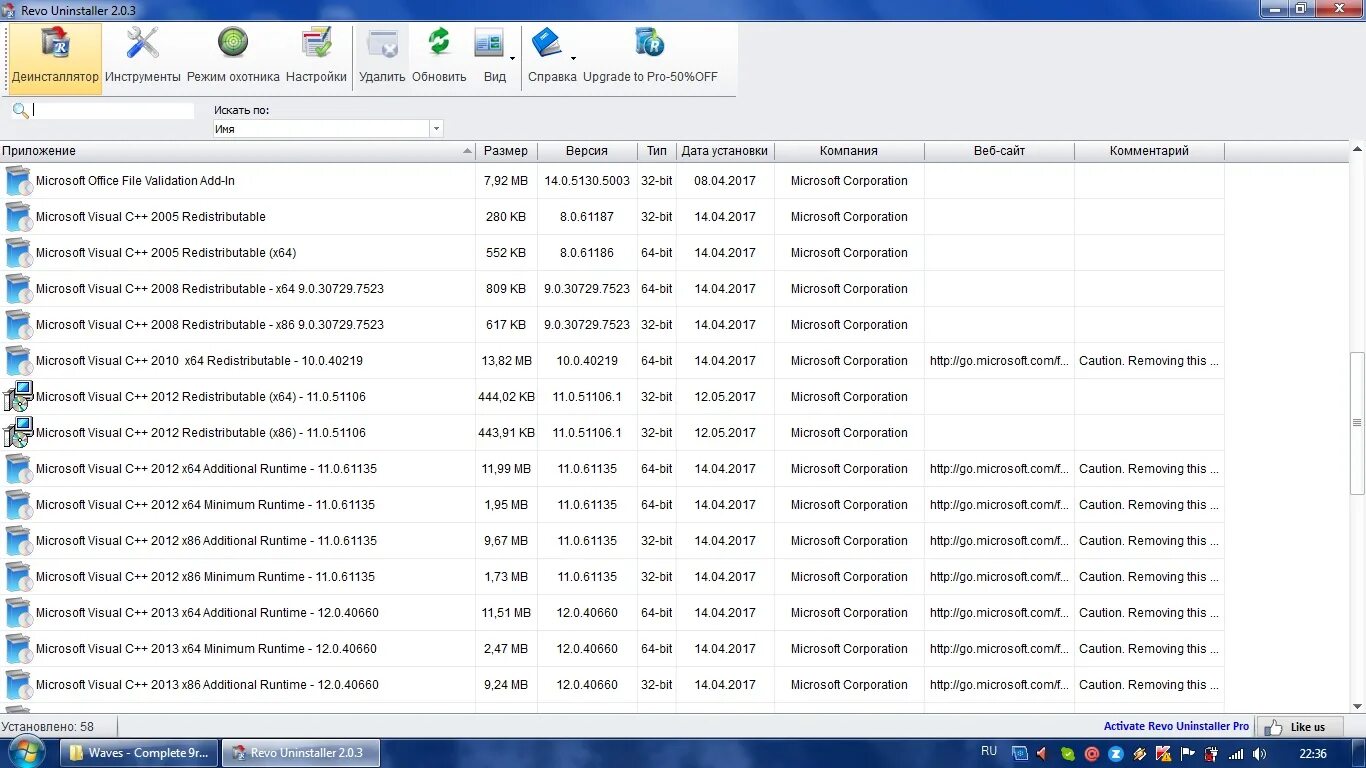Click the Mail.ru @ tray icon
Viewport: 1366px width, 768px height.
1092,754
